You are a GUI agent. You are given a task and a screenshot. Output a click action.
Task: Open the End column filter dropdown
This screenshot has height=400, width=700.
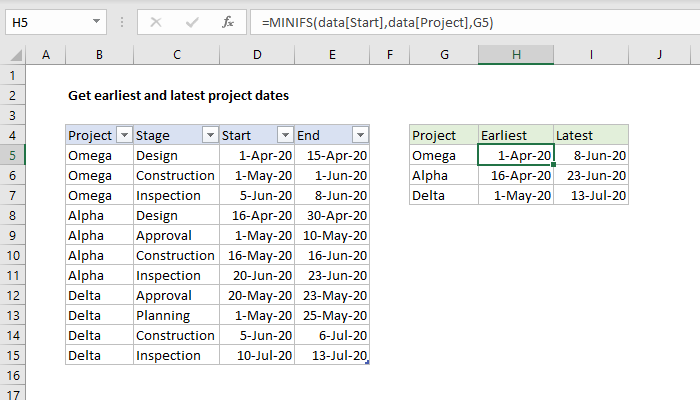[360, 135]
